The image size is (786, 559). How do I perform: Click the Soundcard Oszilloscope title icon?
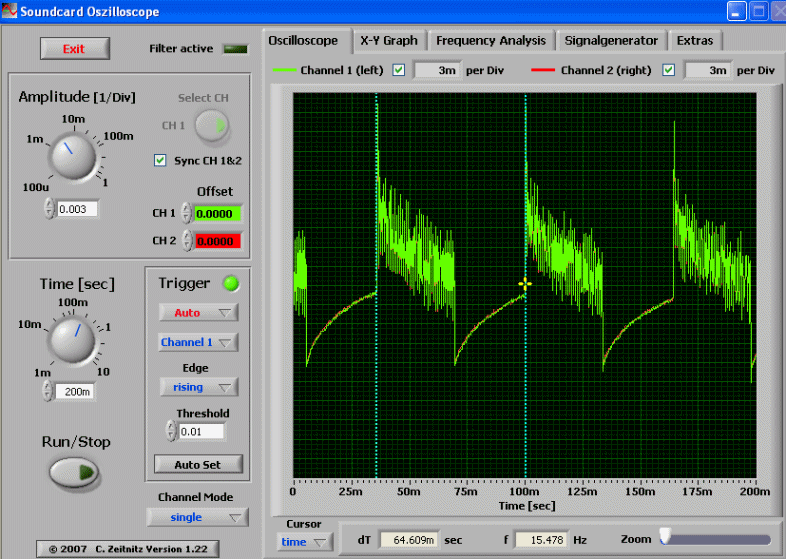tap(9, 11)
